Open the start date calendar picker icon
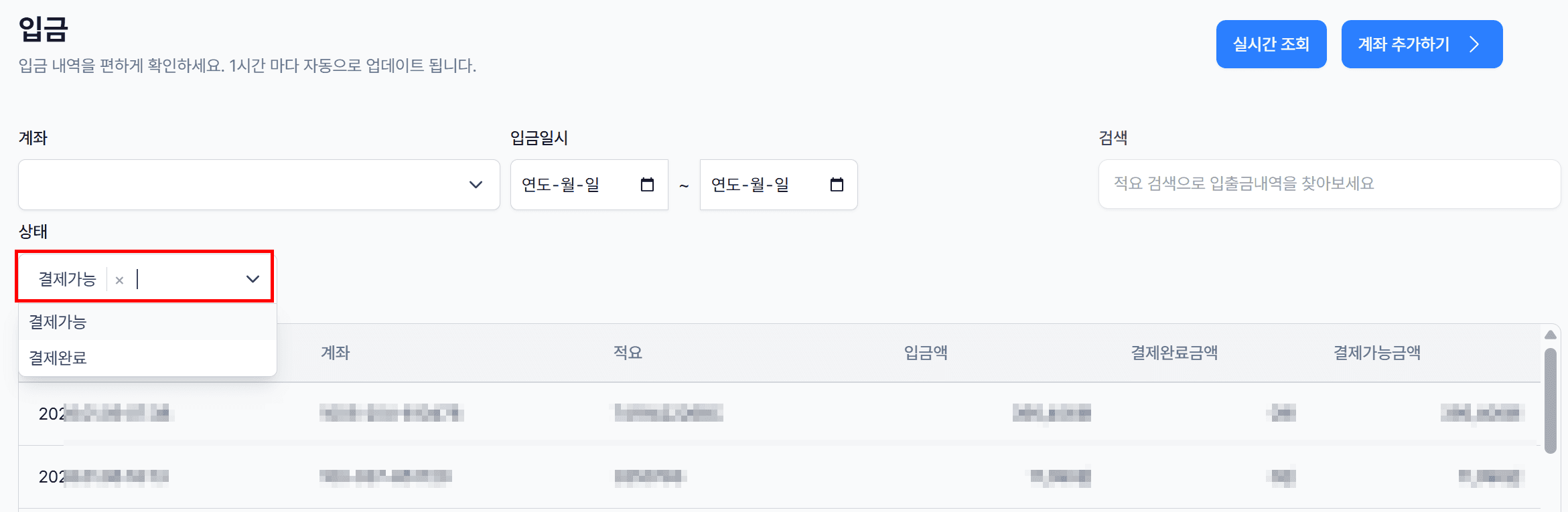The image size is (1568, 512). (647, 185)
